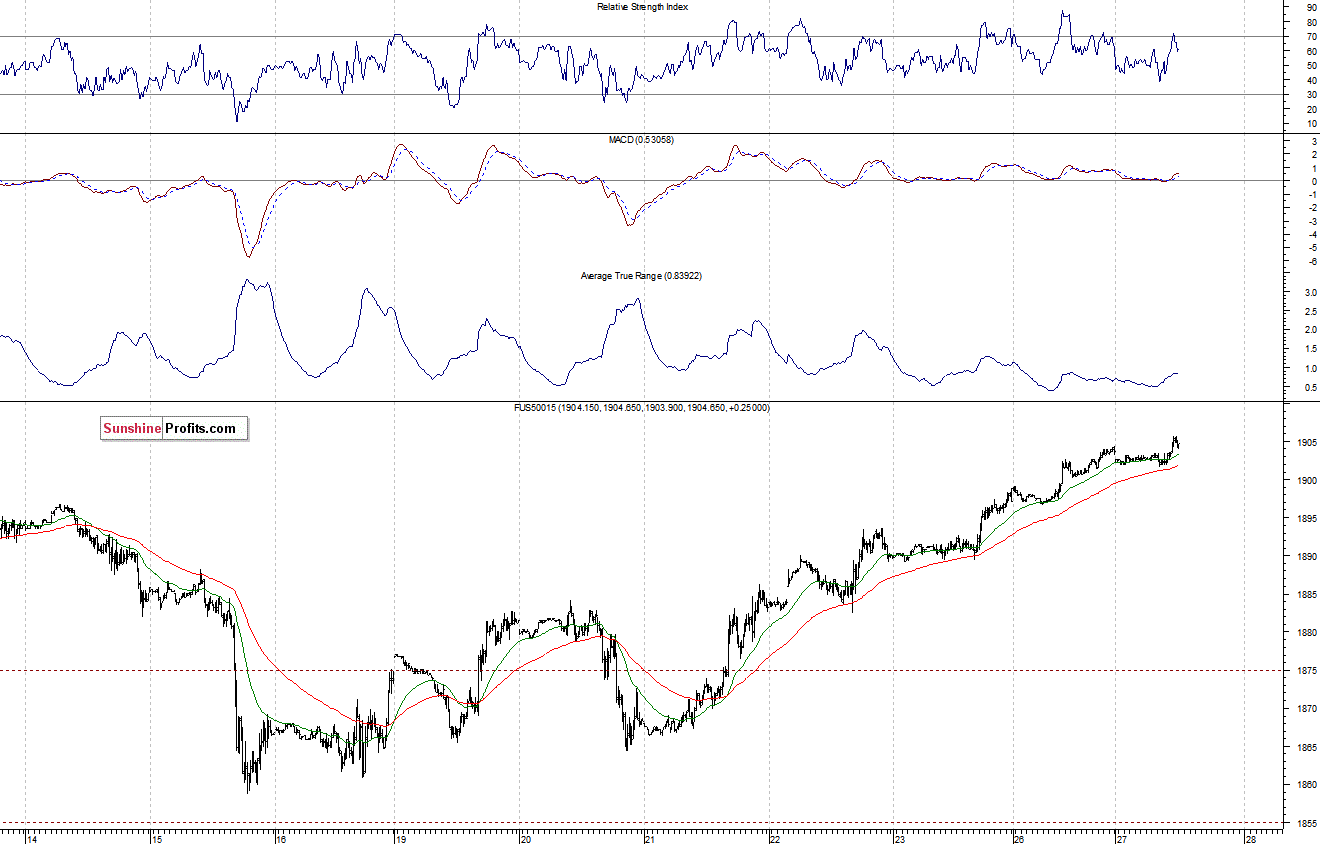1320x844 pixels.
Task: Click RSI scale value 10
Action: tap(1311, 123)
